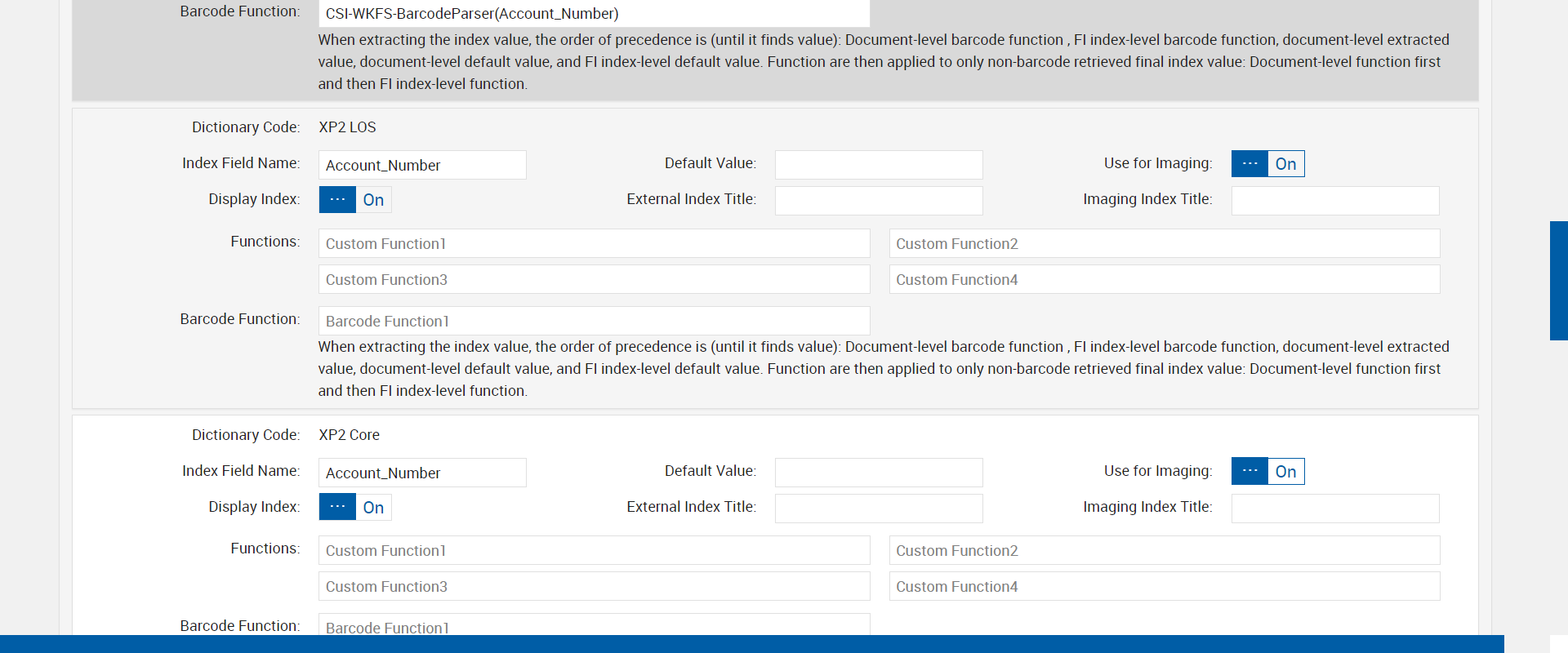Click Default Value field in XP2 LOS section

879,165
